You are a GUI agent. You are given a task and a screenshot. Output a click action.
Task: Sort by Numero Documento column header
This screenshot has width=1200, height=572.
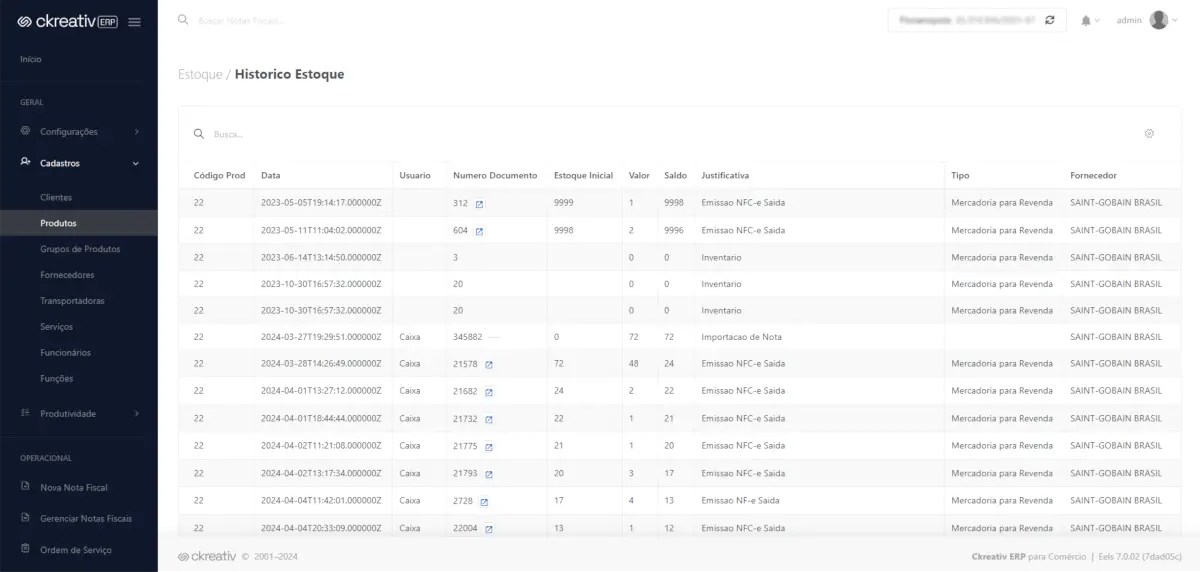pyautogui.click(x=495, y=175)
